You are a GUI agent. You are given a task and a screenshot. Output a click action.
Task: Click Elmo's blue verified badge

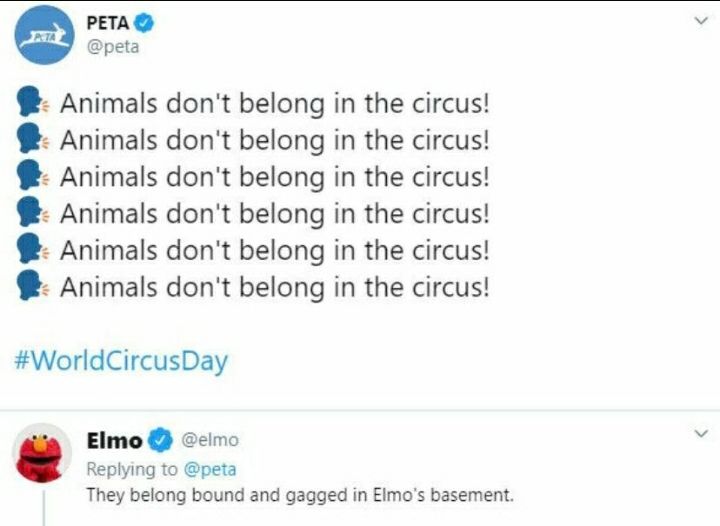coord(160,439)
